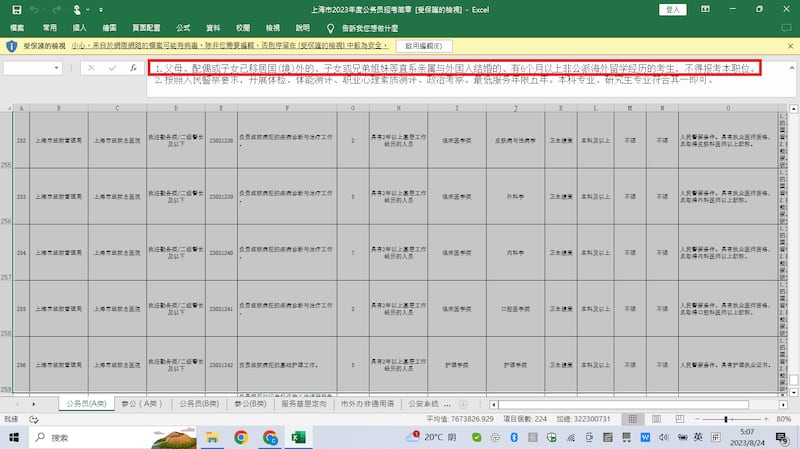The image size is (800, 449).
Task: Click the Select All corner box
Action: [x=7, y=108]
